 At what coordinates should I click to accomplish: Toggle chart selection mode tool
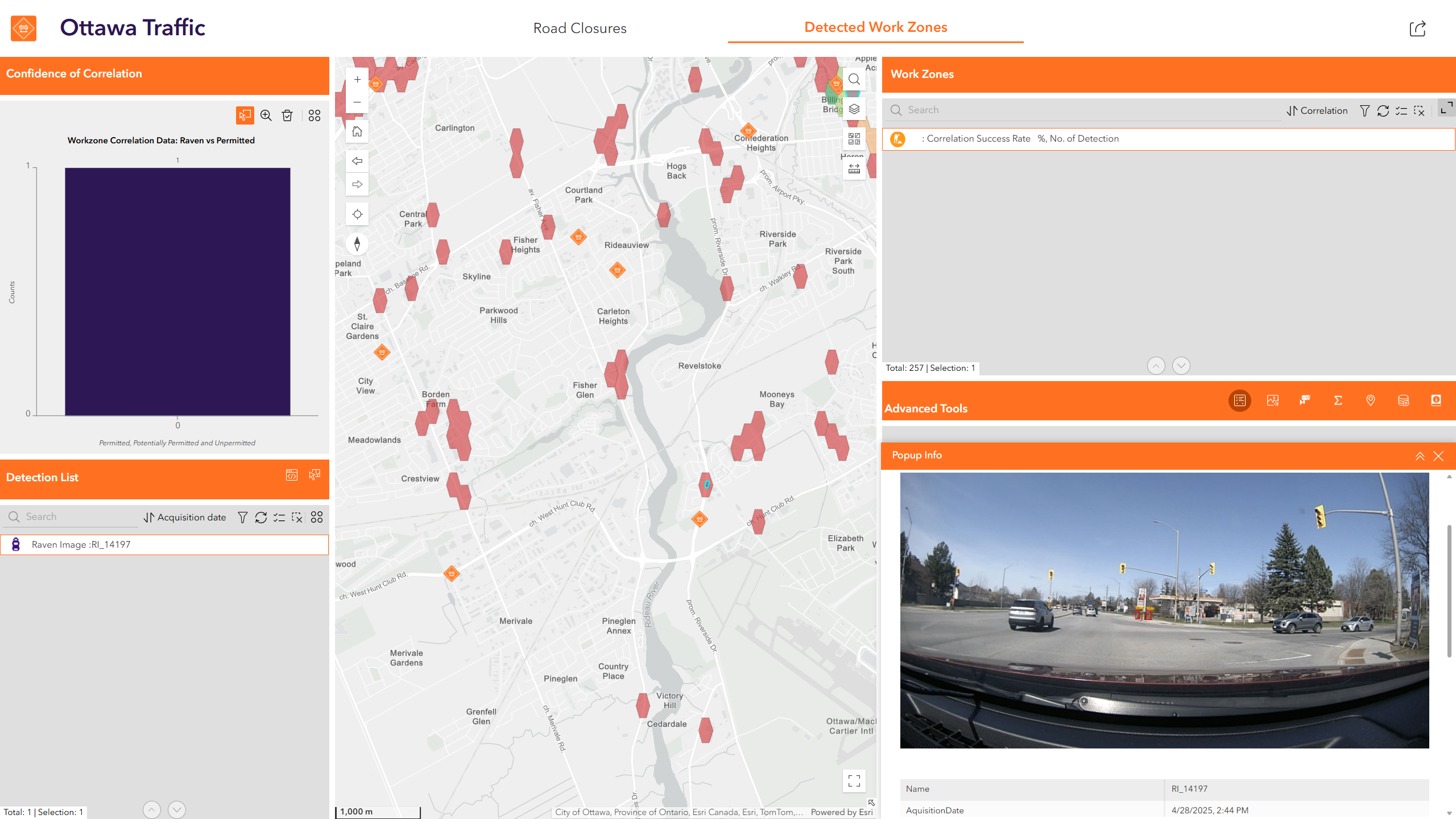coord(245,115)
